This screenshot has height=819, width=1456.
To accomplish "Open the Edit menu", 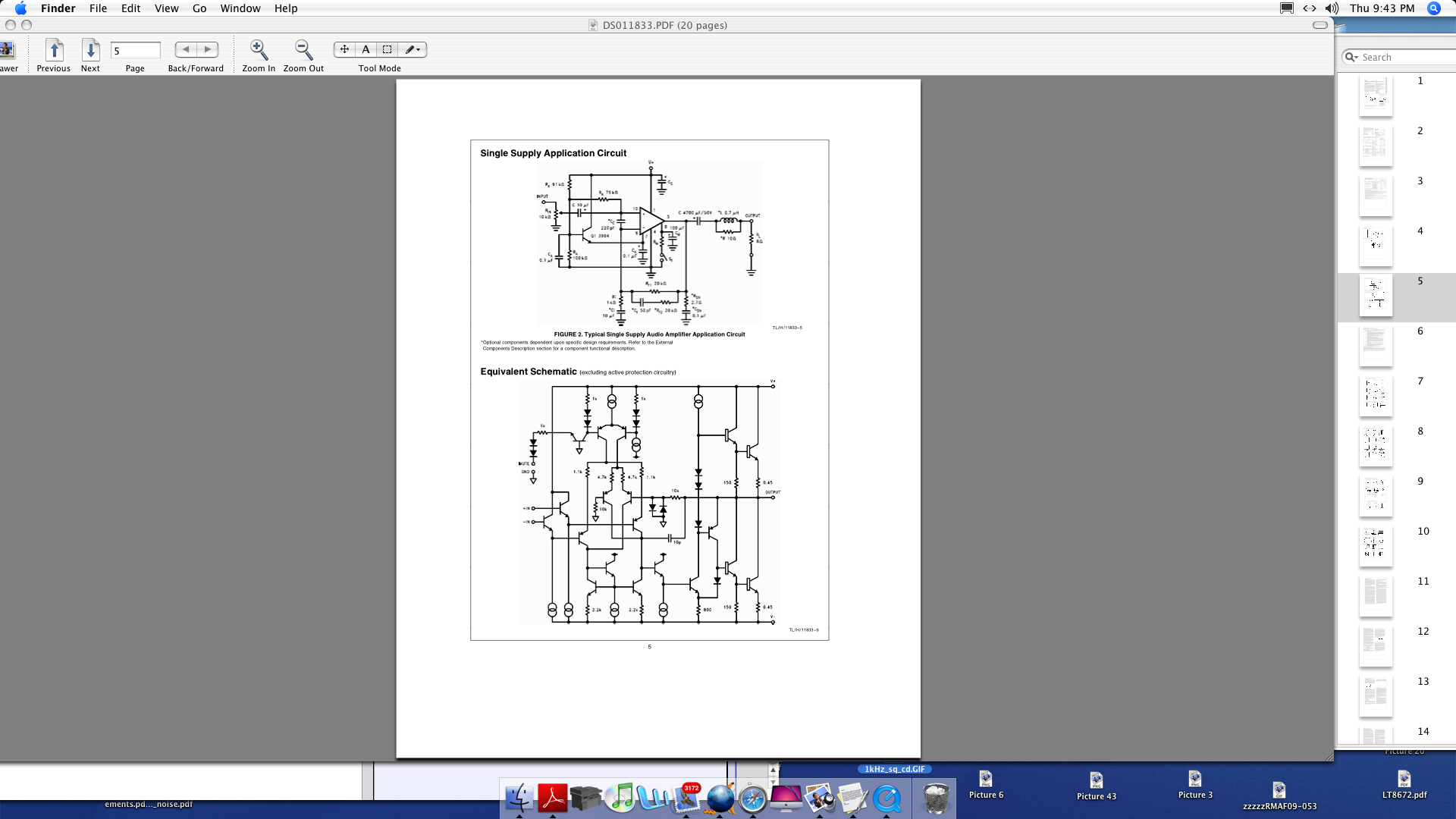I will point(130,8).
